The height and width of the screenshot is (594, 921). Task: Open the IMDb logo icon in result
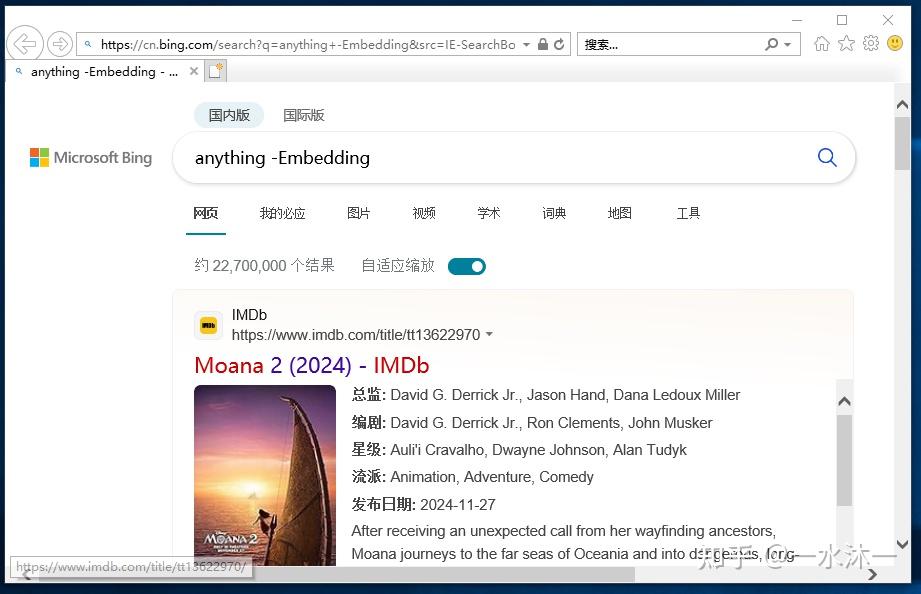208,324
